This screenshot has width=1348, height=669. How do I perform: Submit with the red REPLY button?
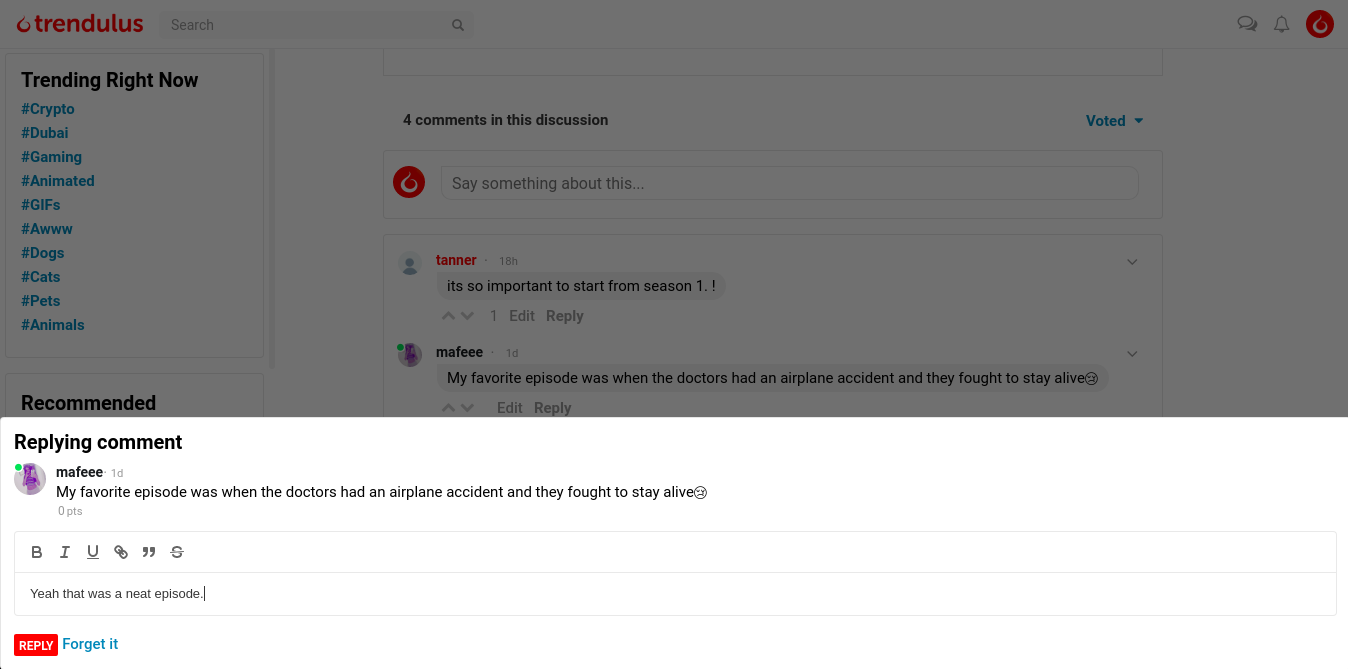pos(36,645)
